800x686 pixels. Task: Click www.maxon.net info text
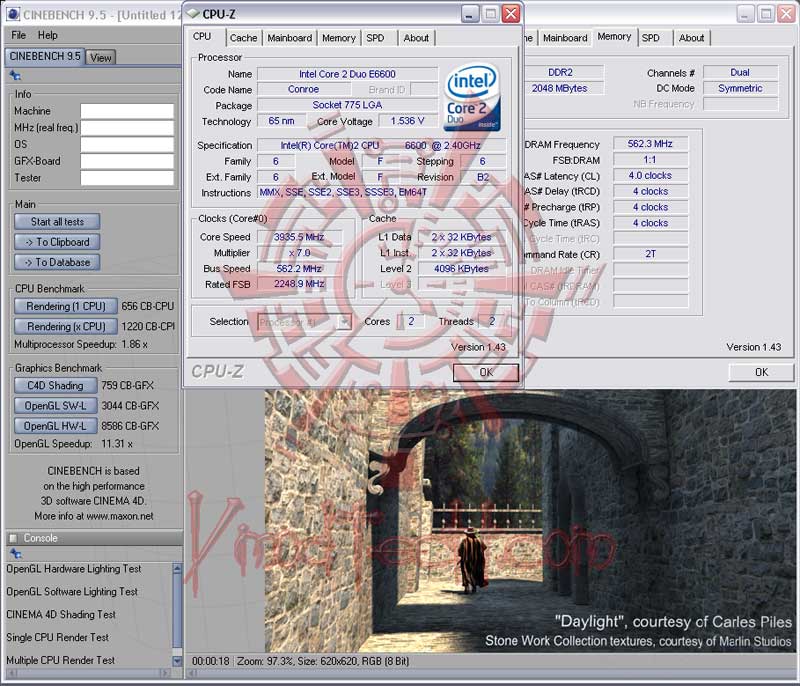coord(120,516)
